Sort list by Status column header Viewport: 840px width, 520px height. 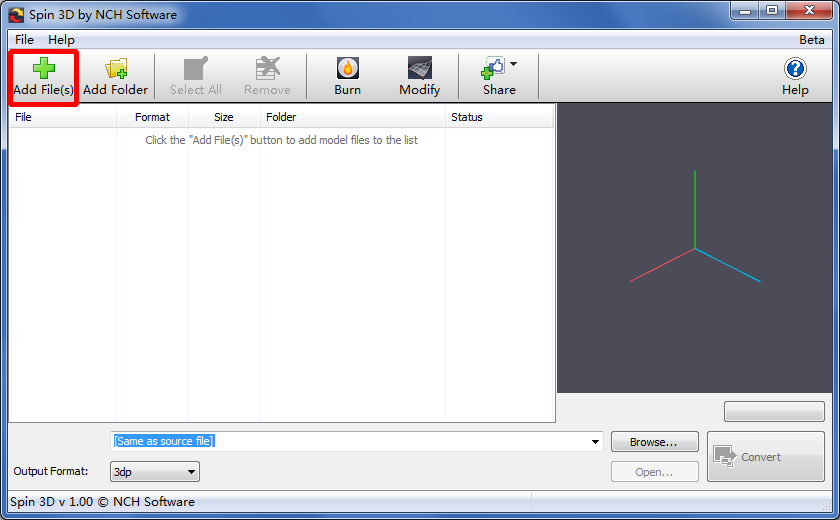tap(499, 117)
